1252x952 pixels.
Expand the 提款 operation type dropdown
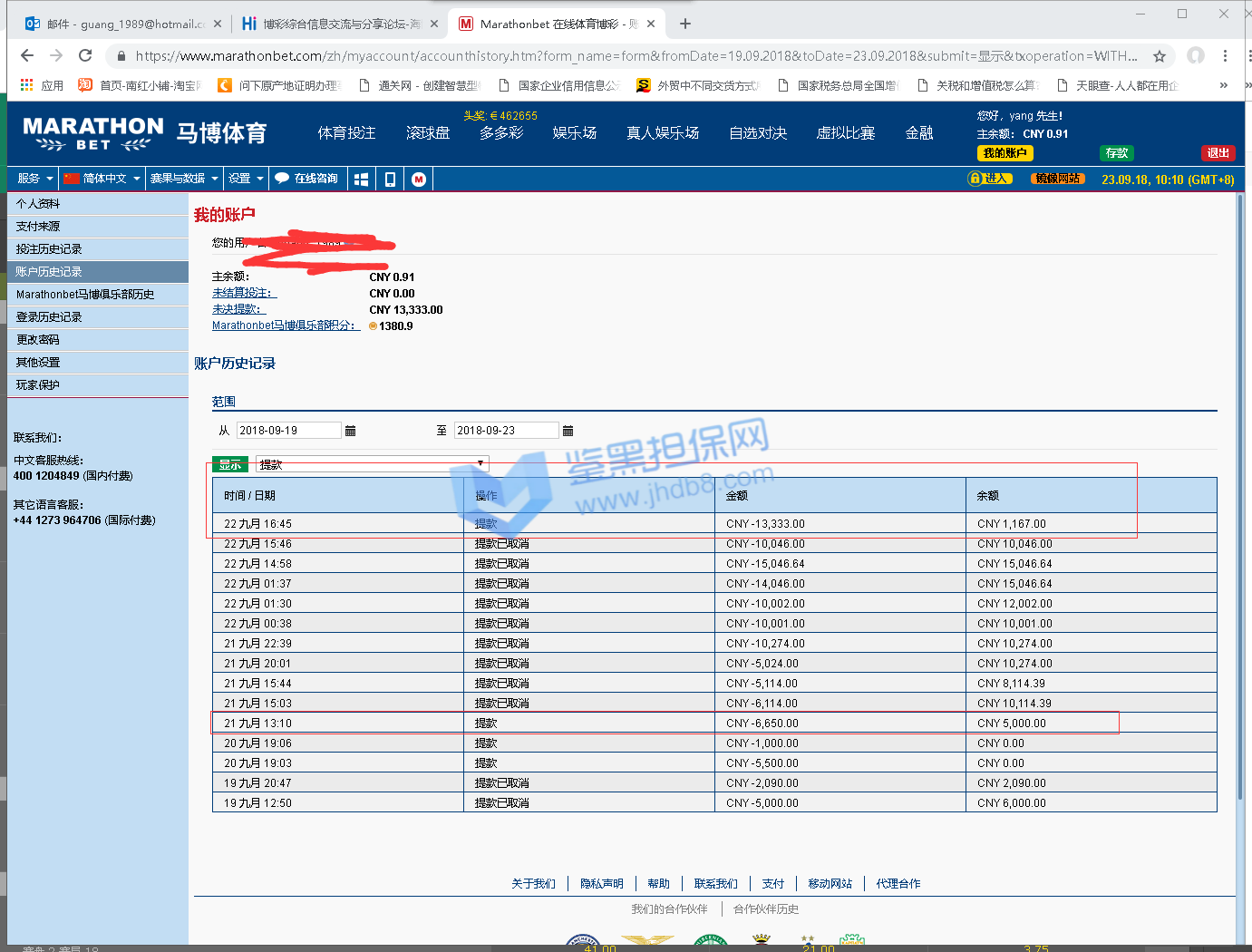[372, 464]
